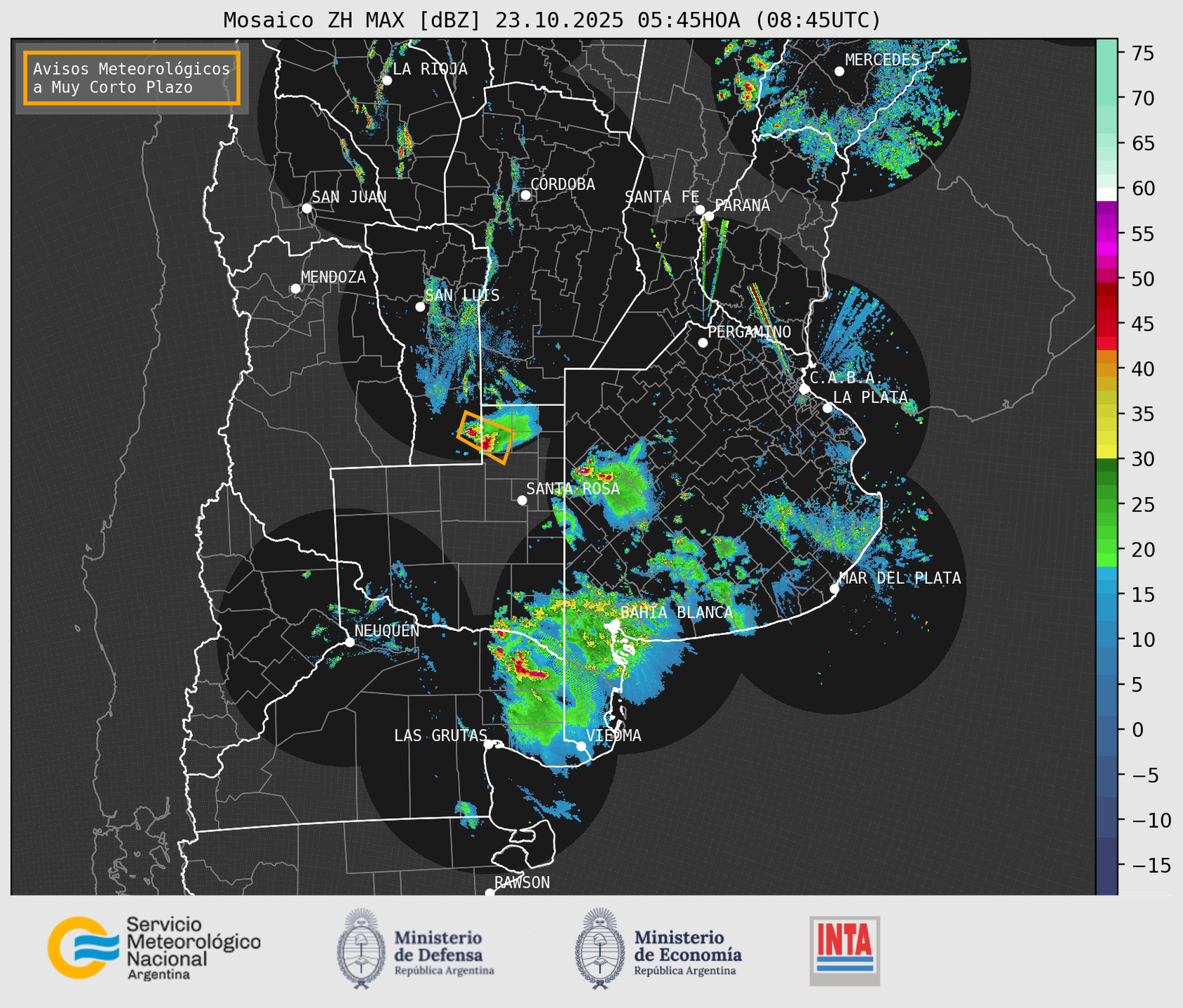Click the MAR DEL PLATA city label

[x=900, y=578]
